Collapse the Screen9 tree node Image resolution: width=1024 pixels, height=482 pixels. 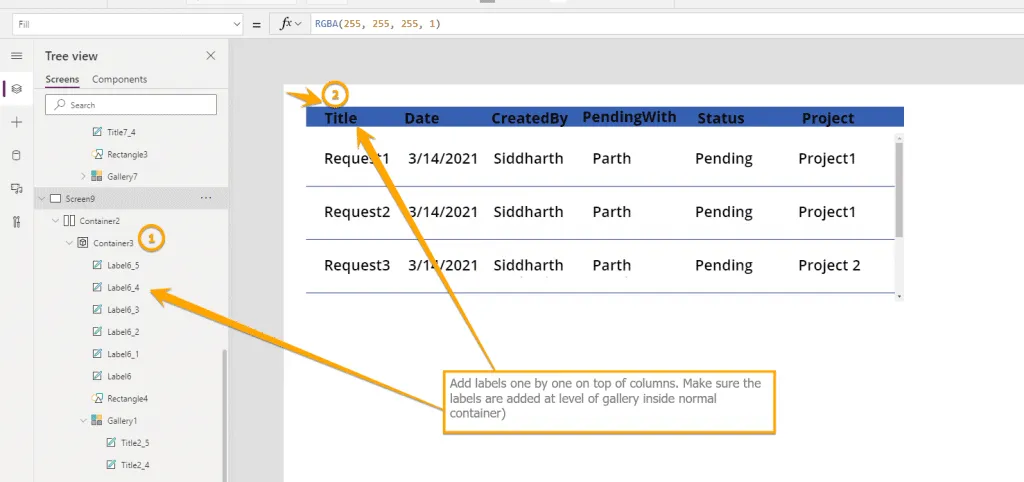click(x=42, y=199)
